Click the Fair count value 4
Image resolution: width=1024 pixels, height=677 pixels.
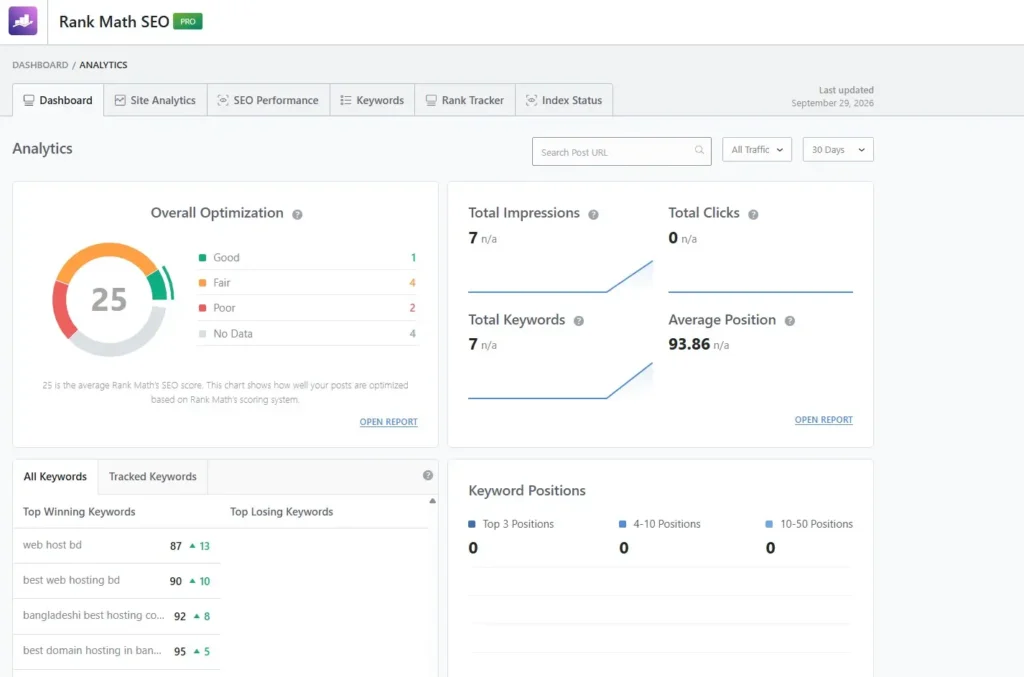coord(412,283)
